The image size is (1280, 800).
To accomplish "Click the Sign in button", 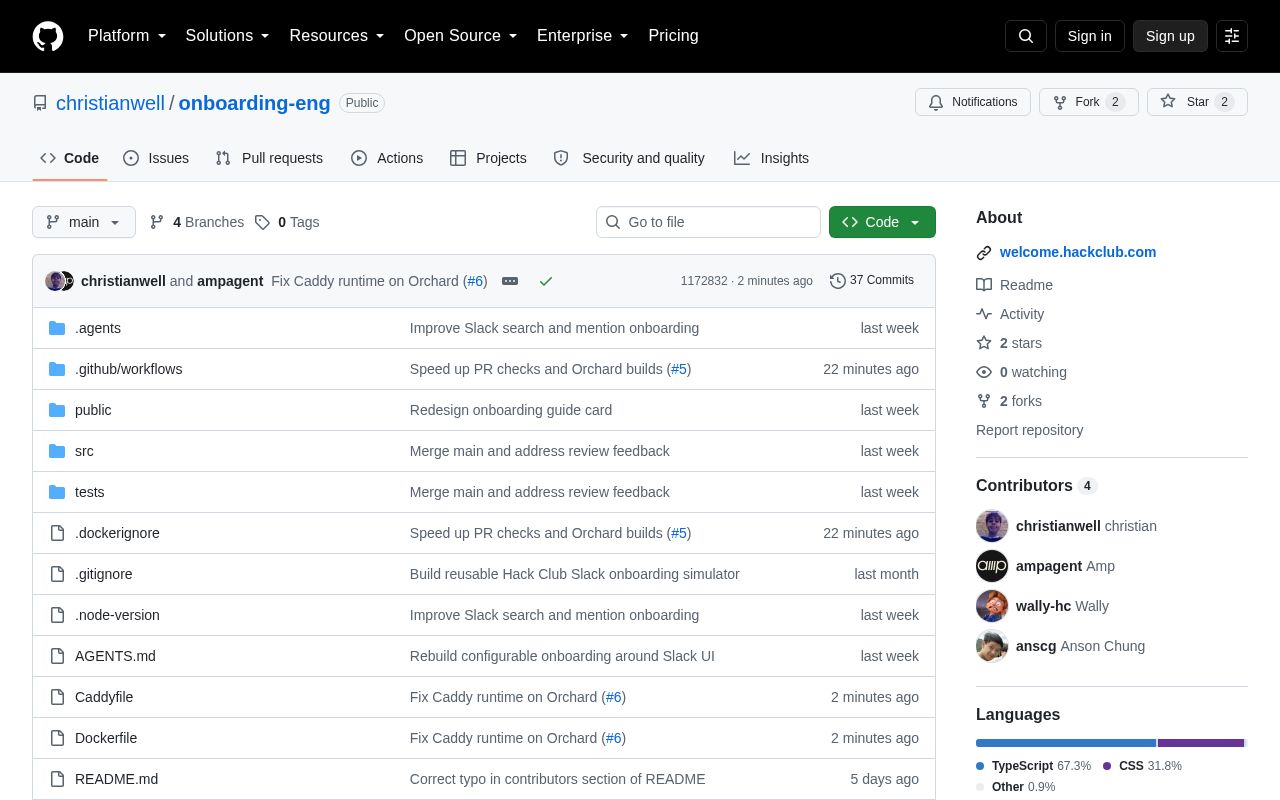I will pyautogui.click(x=1089, y=36).
